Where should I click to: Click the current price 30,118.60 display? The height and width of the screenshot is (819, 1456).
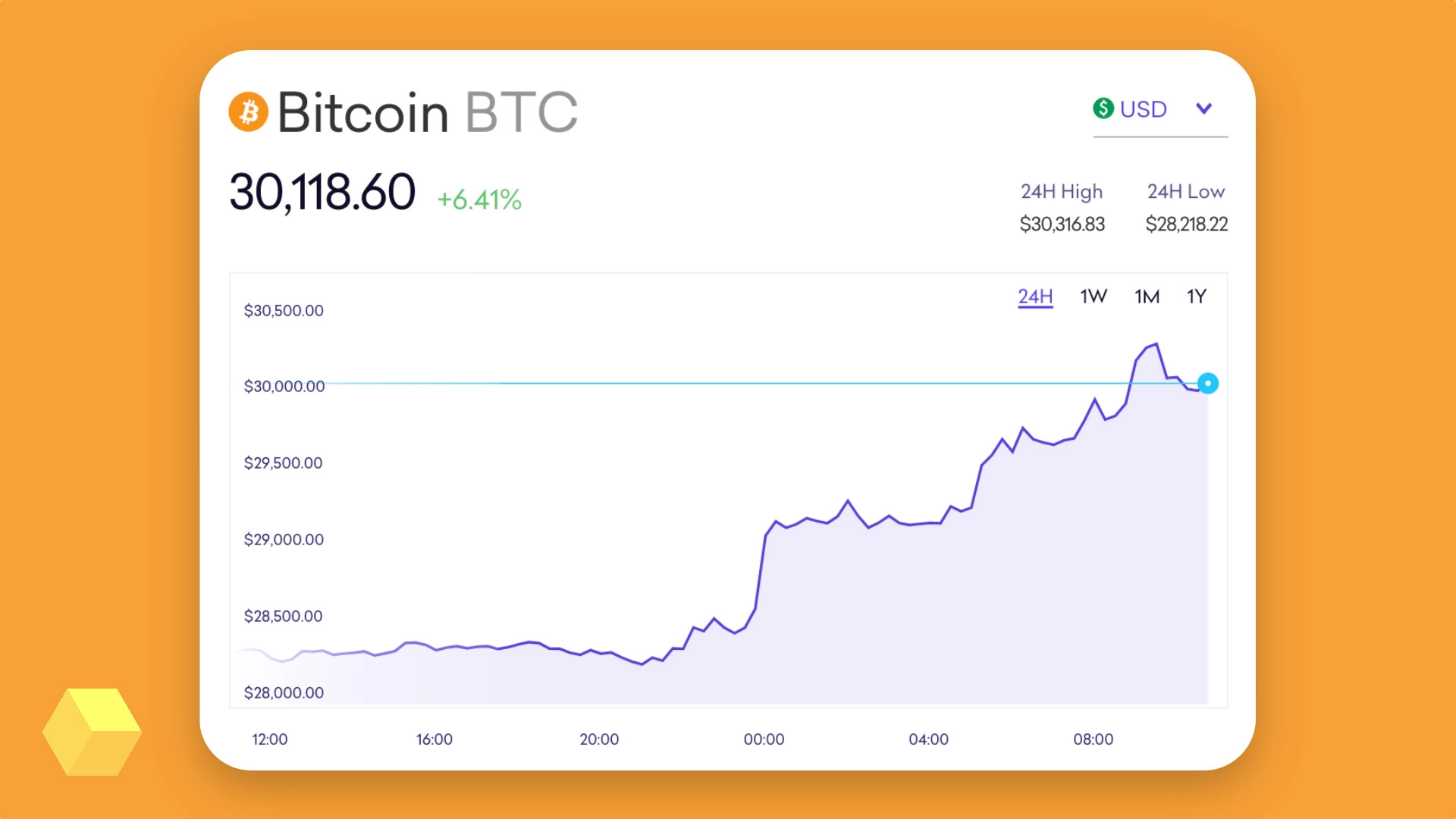[322, 192]
